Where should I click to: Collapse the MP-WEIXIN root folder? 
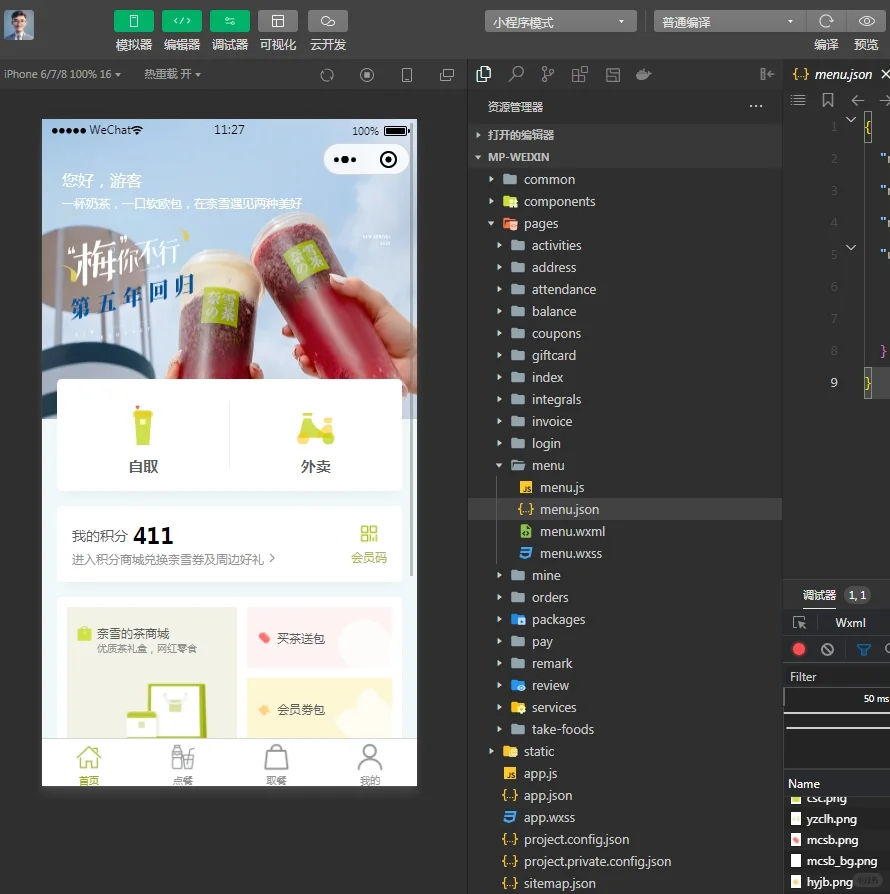click(x=625, y=157)
